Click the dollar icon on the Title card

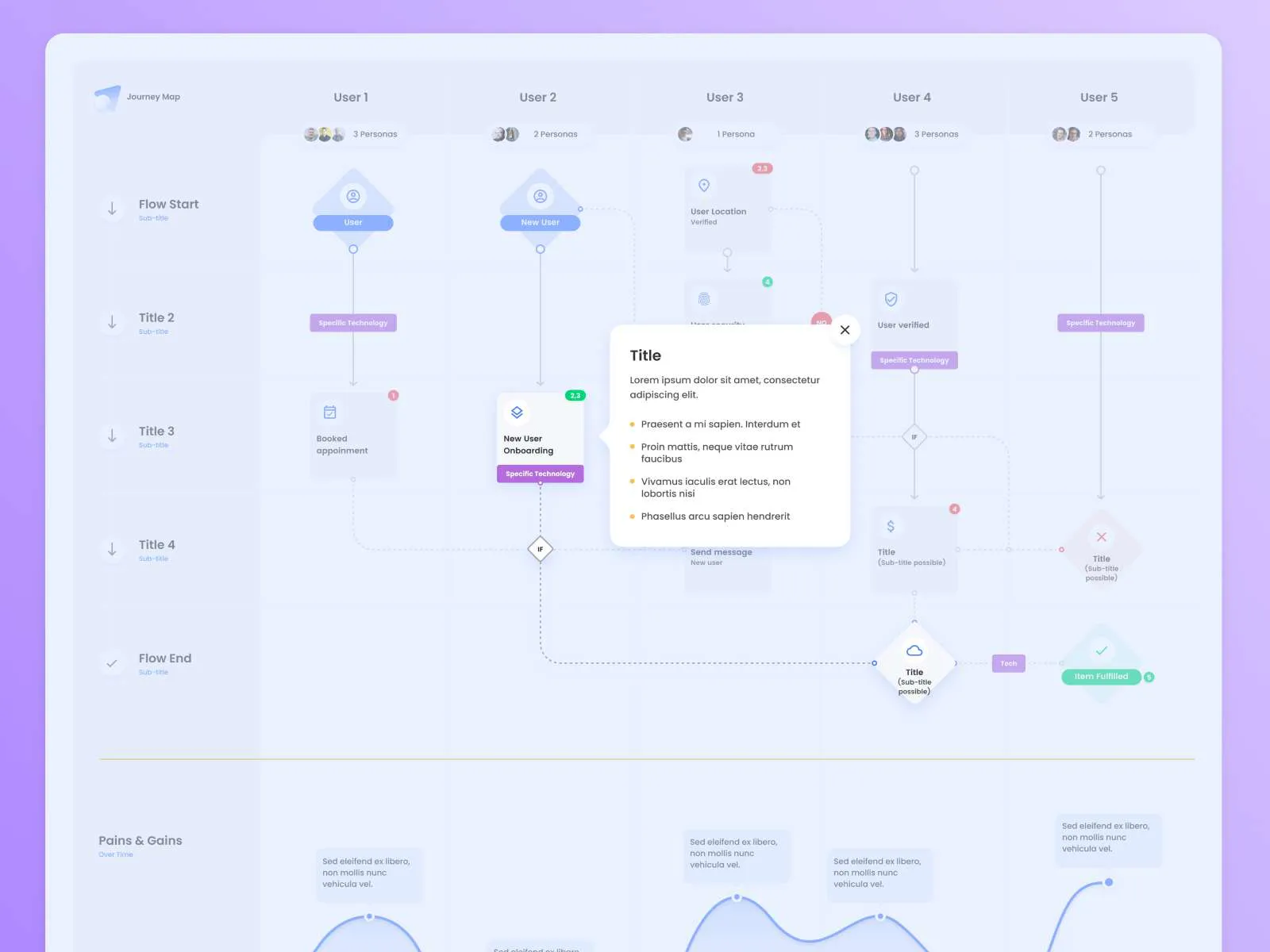(890, 524)
